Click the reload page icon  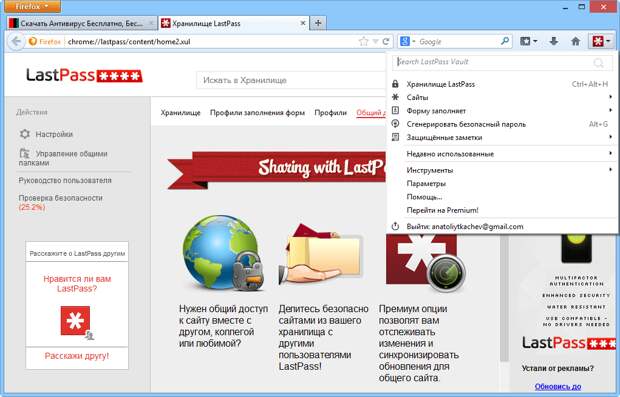pos(386,42)
